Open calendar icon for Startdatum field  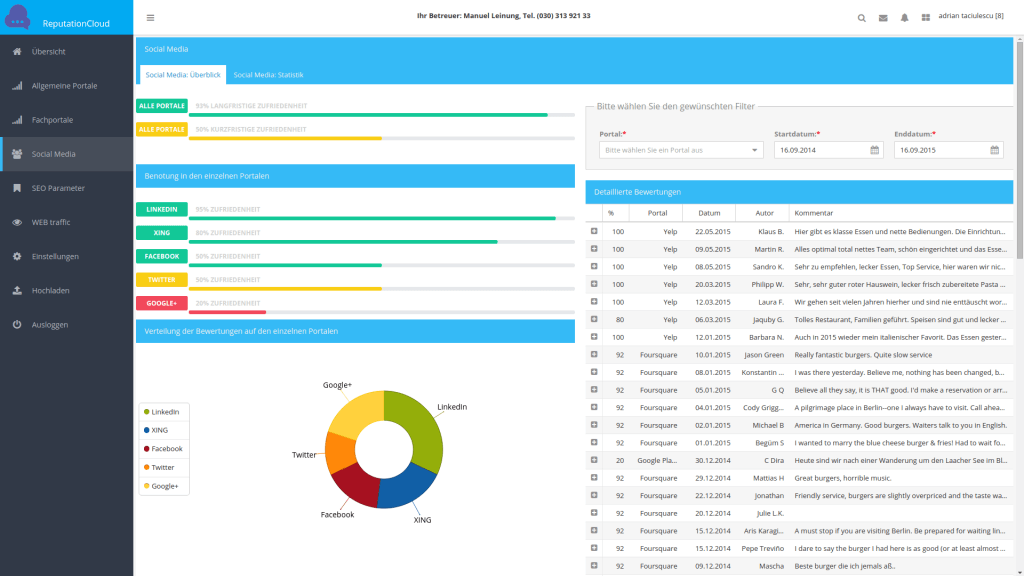874,150
